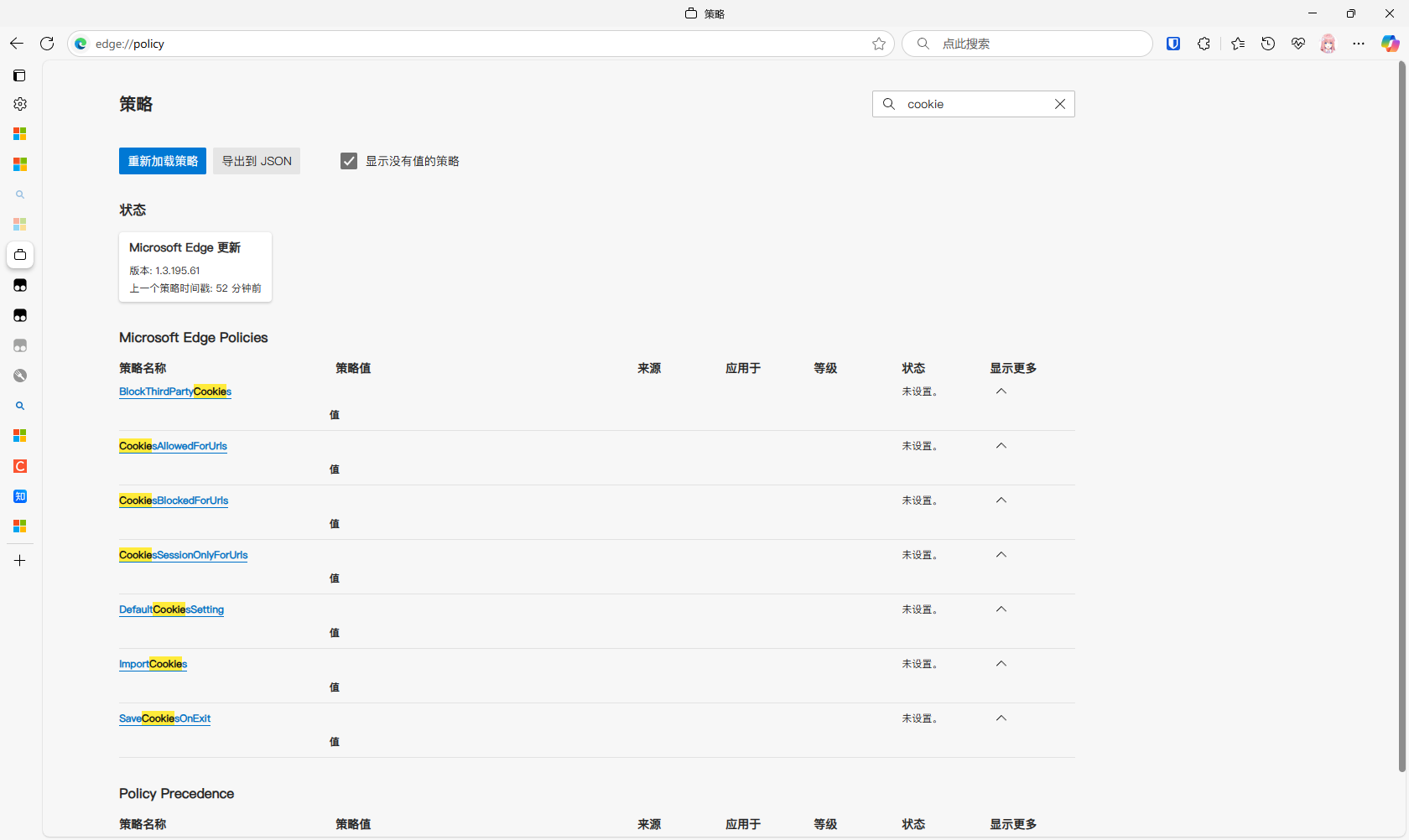Collapse the BlockThirdPartyCookies row details
This screenshot has height=840, width=1409.
click(1001, 391)
